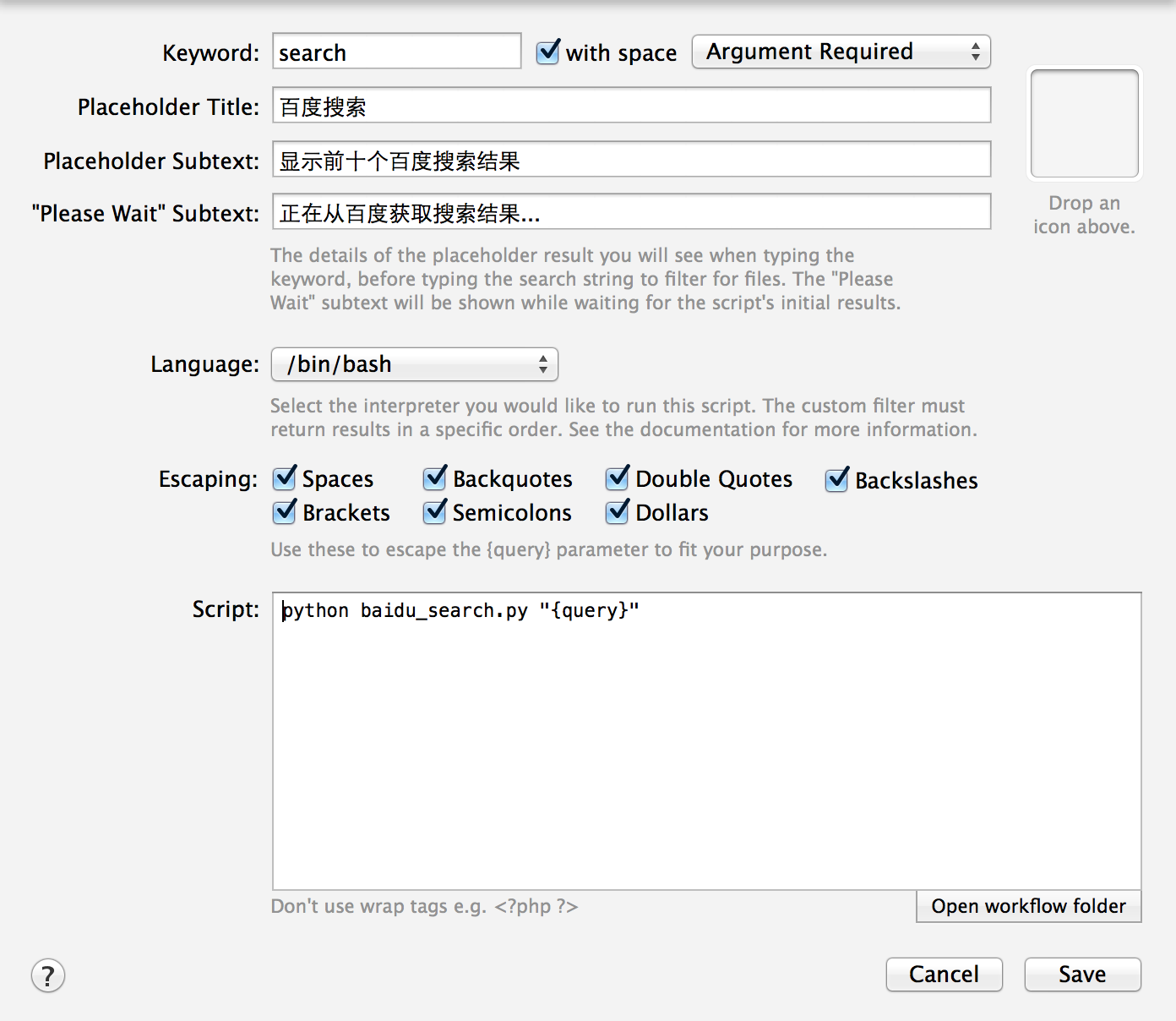The height and width of the screenshot is (1021, 1176).
Task: Click the Cancel button
Action: [x=944, y=975]
